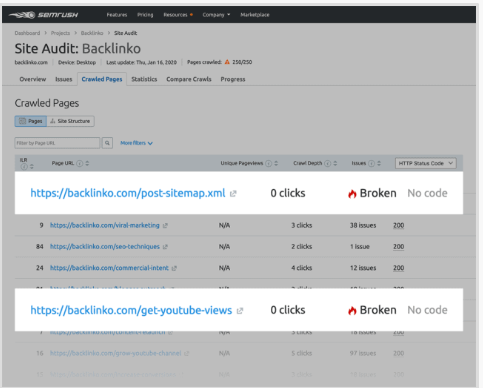Open the Progress tab
Screen dimensions: 483x388
tap(233, 79)
